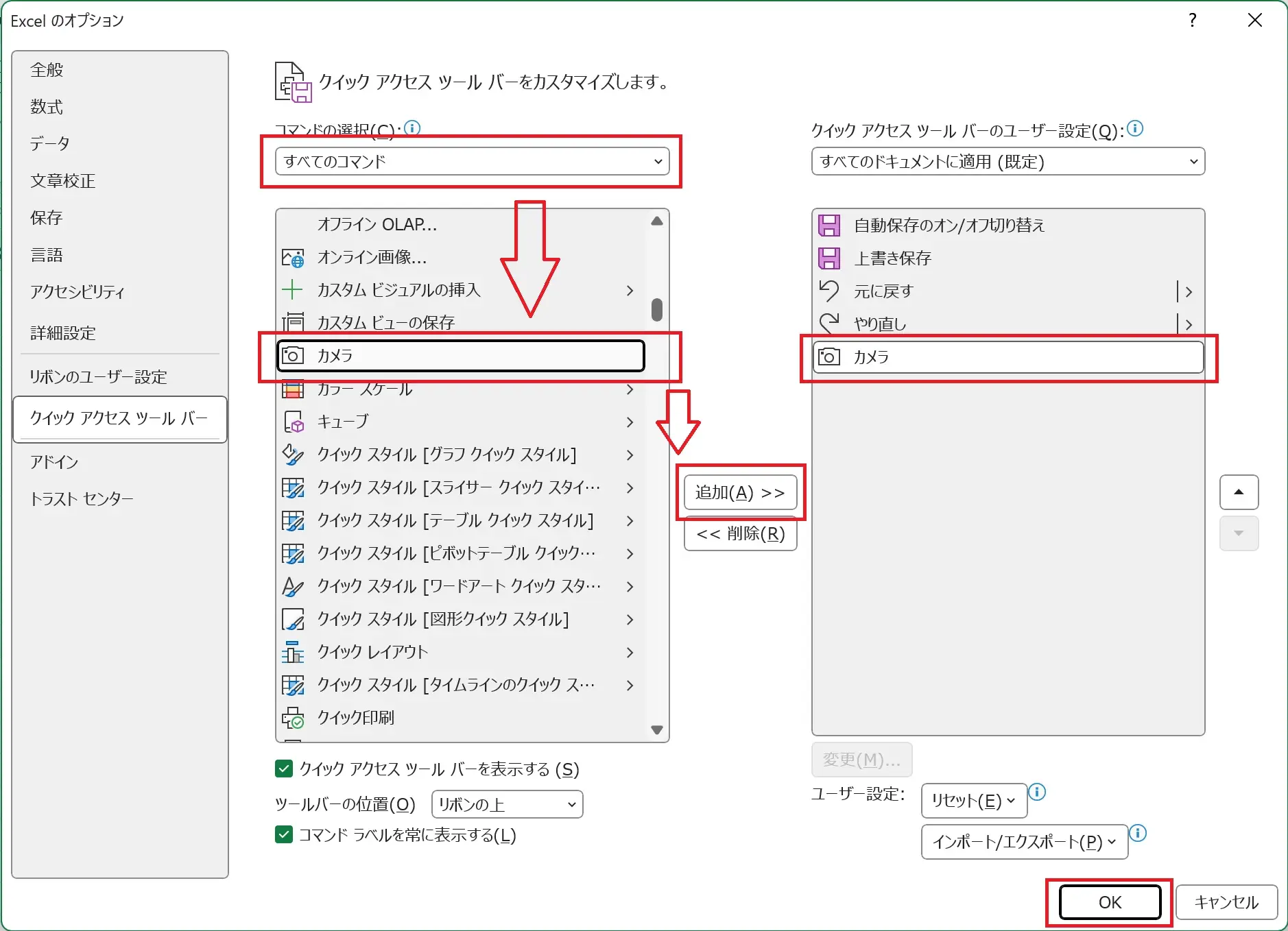Click the command list scroll-down arrow

click(657, 730)
